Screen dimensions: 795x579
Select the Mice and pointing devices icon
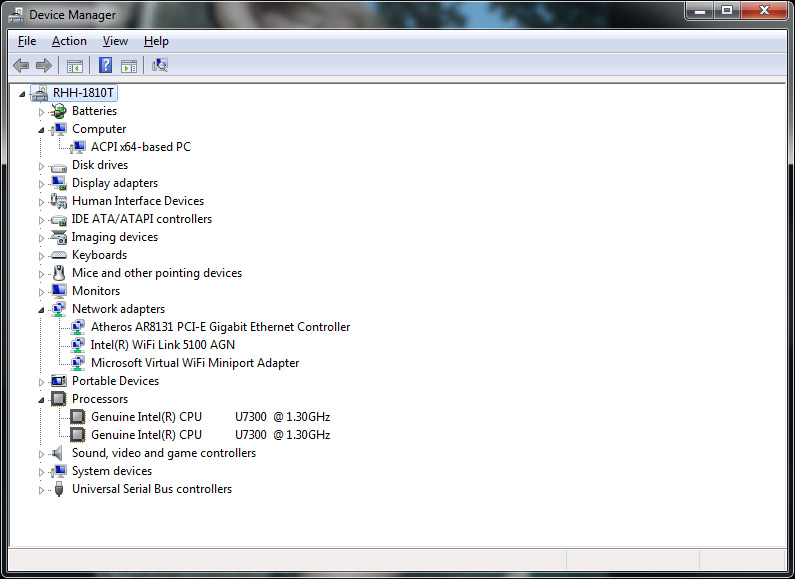click(x=59, y=273)
